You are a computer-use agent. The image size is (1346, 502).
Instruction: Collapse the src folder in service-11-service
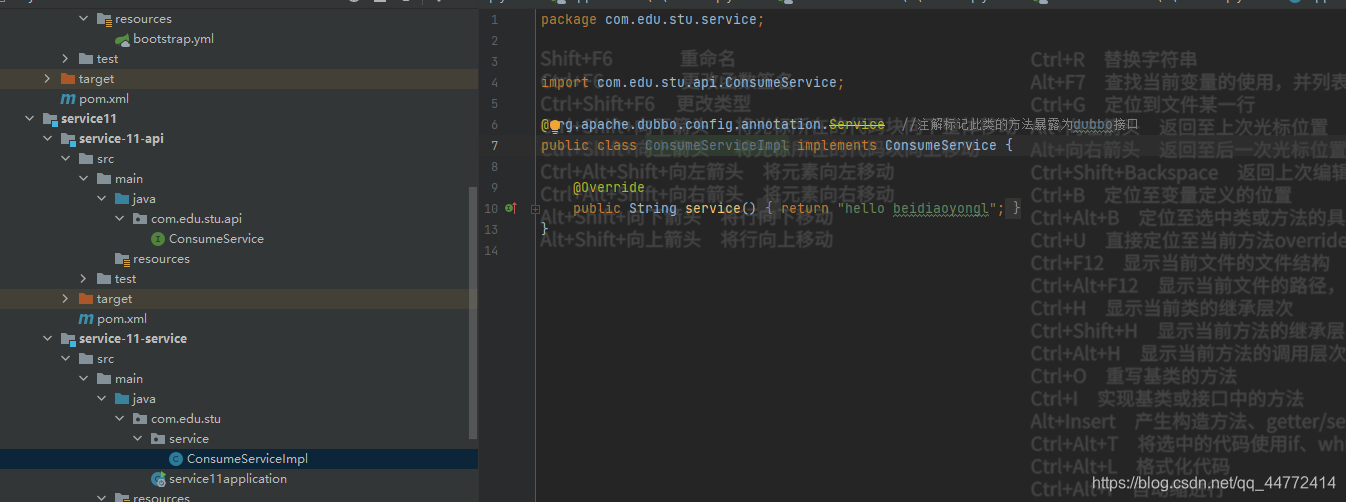pos(66,359)
